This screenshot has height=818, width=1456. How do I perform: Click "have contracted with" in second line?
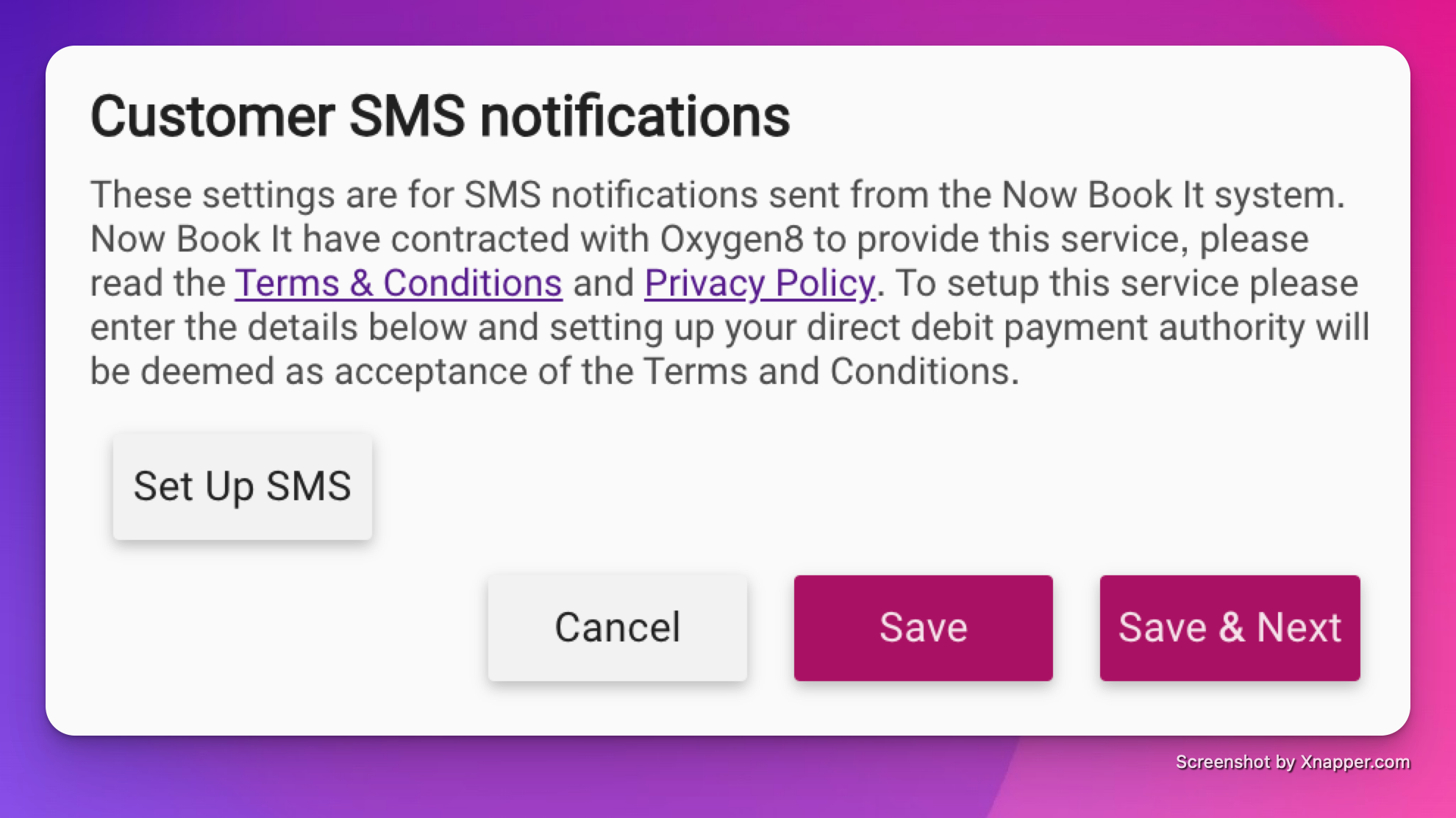click(x=475, y=239)
